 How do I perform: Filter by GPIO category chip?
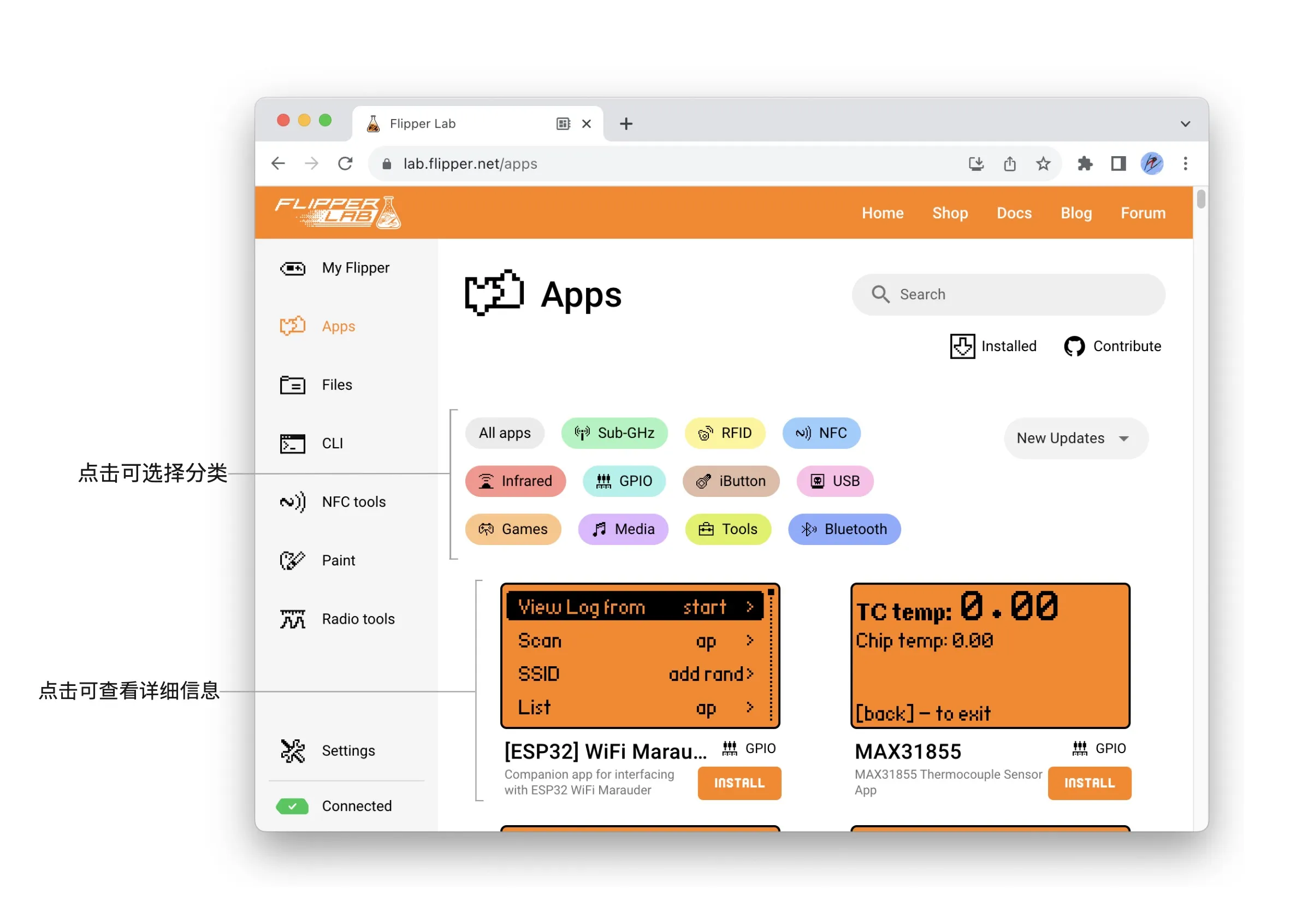click(x=624, y=481)
